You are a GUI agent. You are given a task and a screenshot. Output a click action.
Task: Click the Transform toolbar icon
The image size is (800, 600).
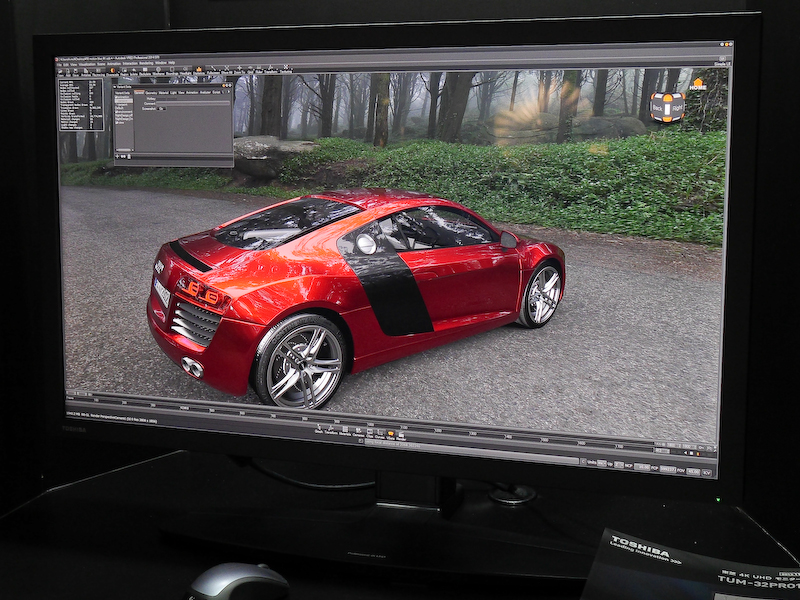(270, 70)
